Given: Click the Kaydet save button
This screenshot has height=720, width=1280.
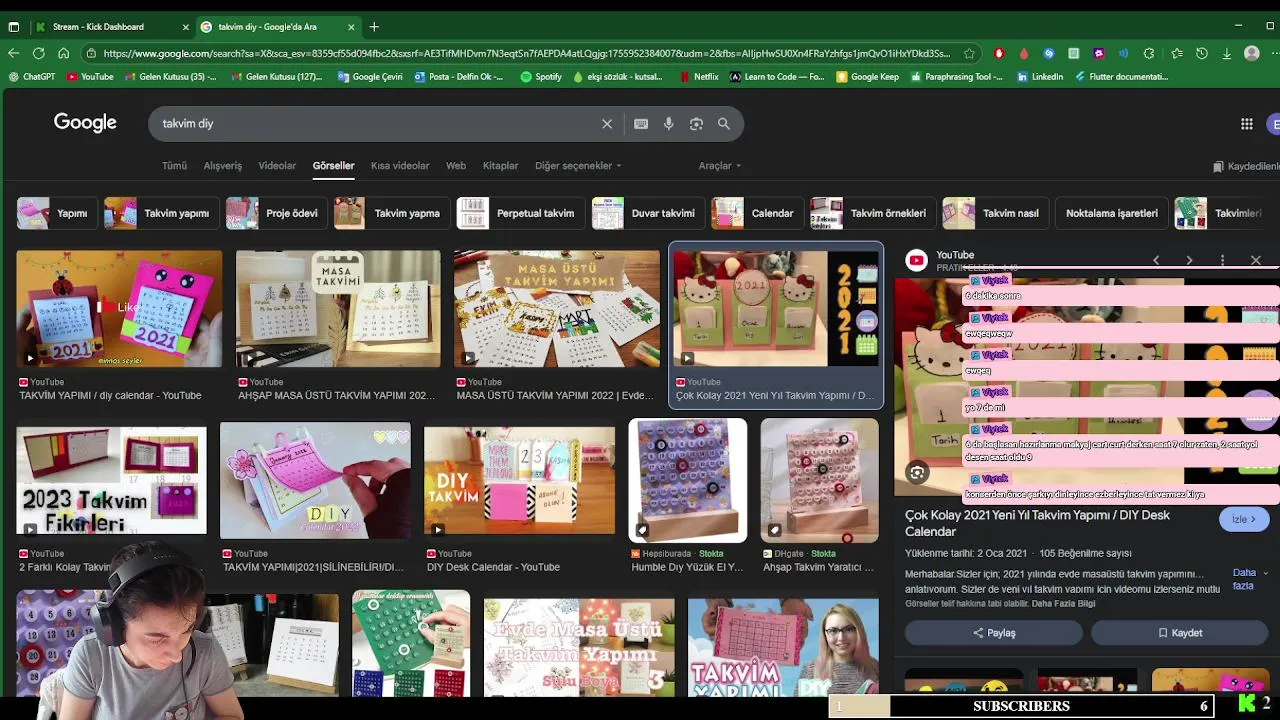Looking at the screenshot, I should pyautogui.click(x=1180, y=633).
